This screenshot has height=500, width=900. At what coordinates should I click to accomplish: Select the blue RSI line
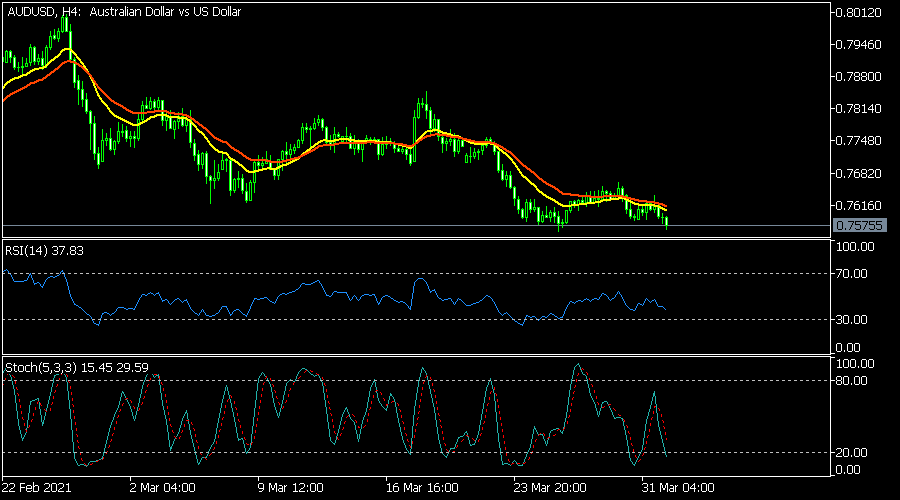pos(300,293)
